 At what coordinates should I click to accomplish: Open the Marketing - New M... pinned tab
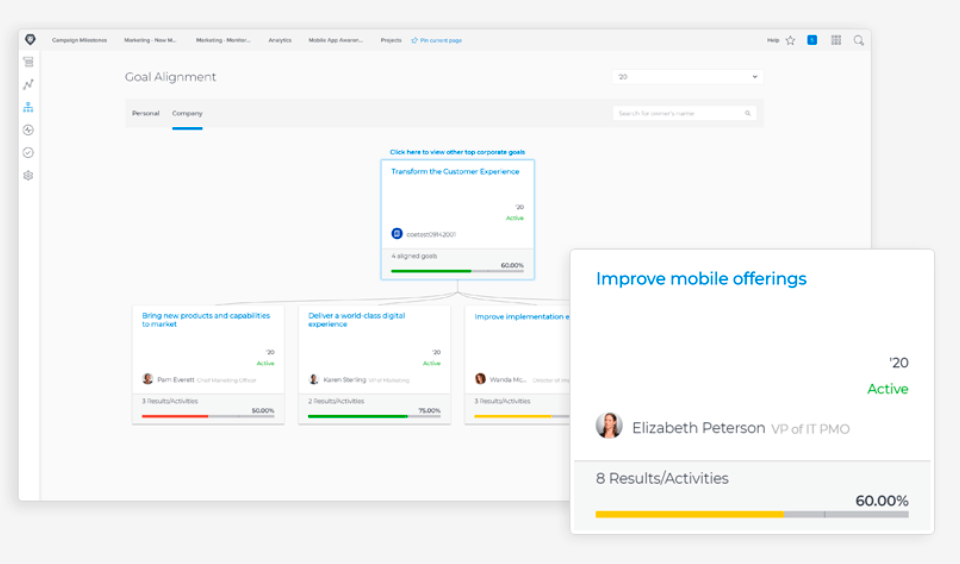[x=150, y=40]
